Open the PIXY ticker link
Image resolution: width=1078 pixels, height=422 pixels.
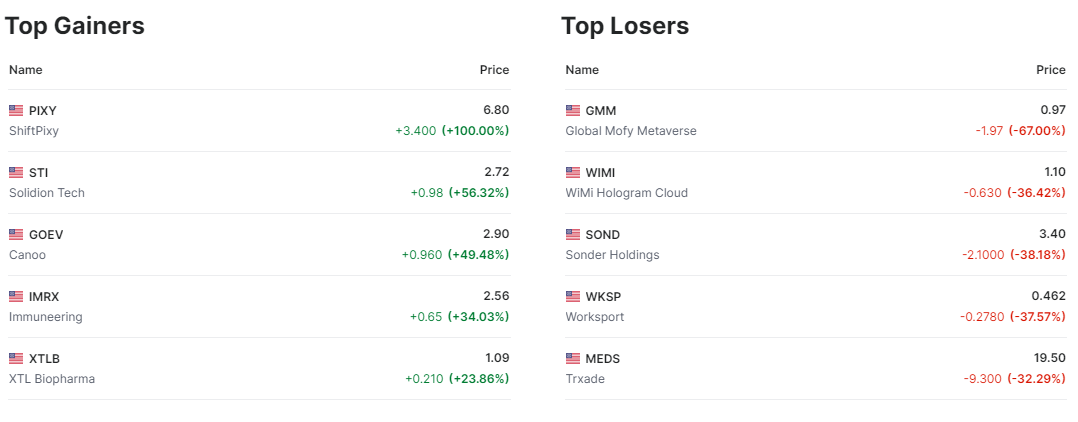pyautogui.click(x=43, y=111)
